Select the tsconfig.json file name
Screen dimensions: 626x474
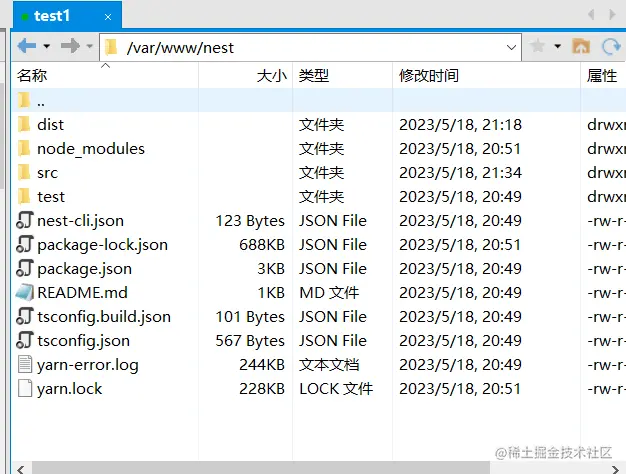pyautogui.click(x=83, y=341)
